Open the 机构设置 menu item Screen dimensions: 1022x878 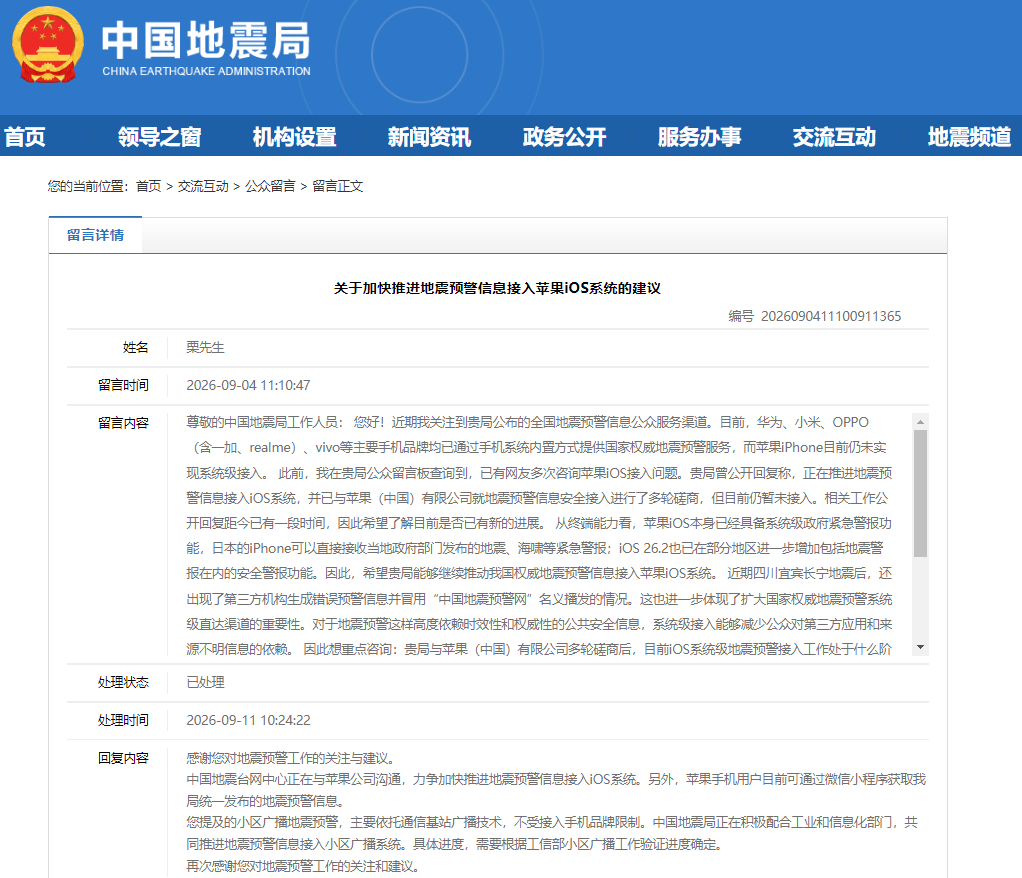pos(295,137)
